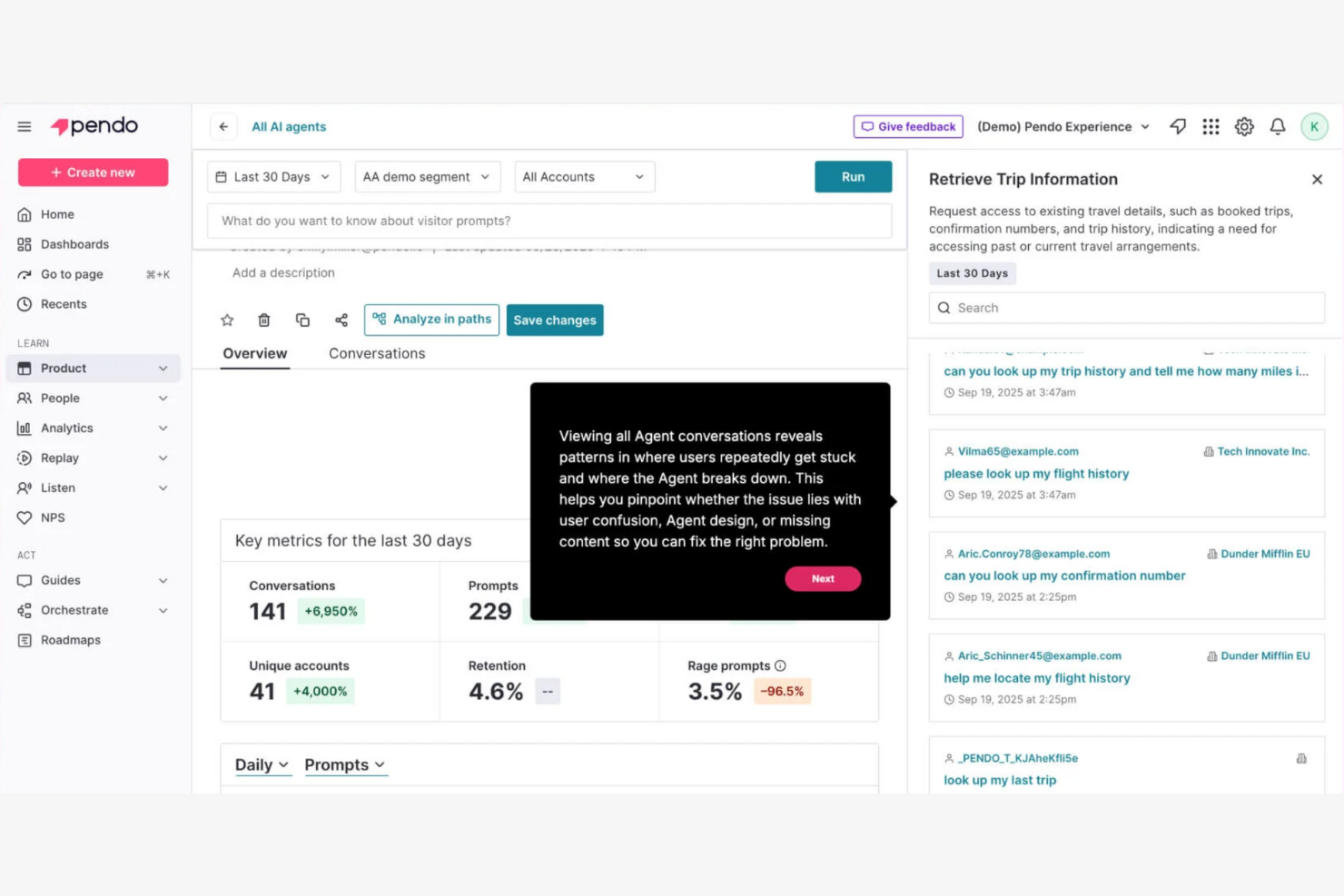Click Next in the tooltip
The height and width of the screenshot is (896, 1344).
coord(823,579)
